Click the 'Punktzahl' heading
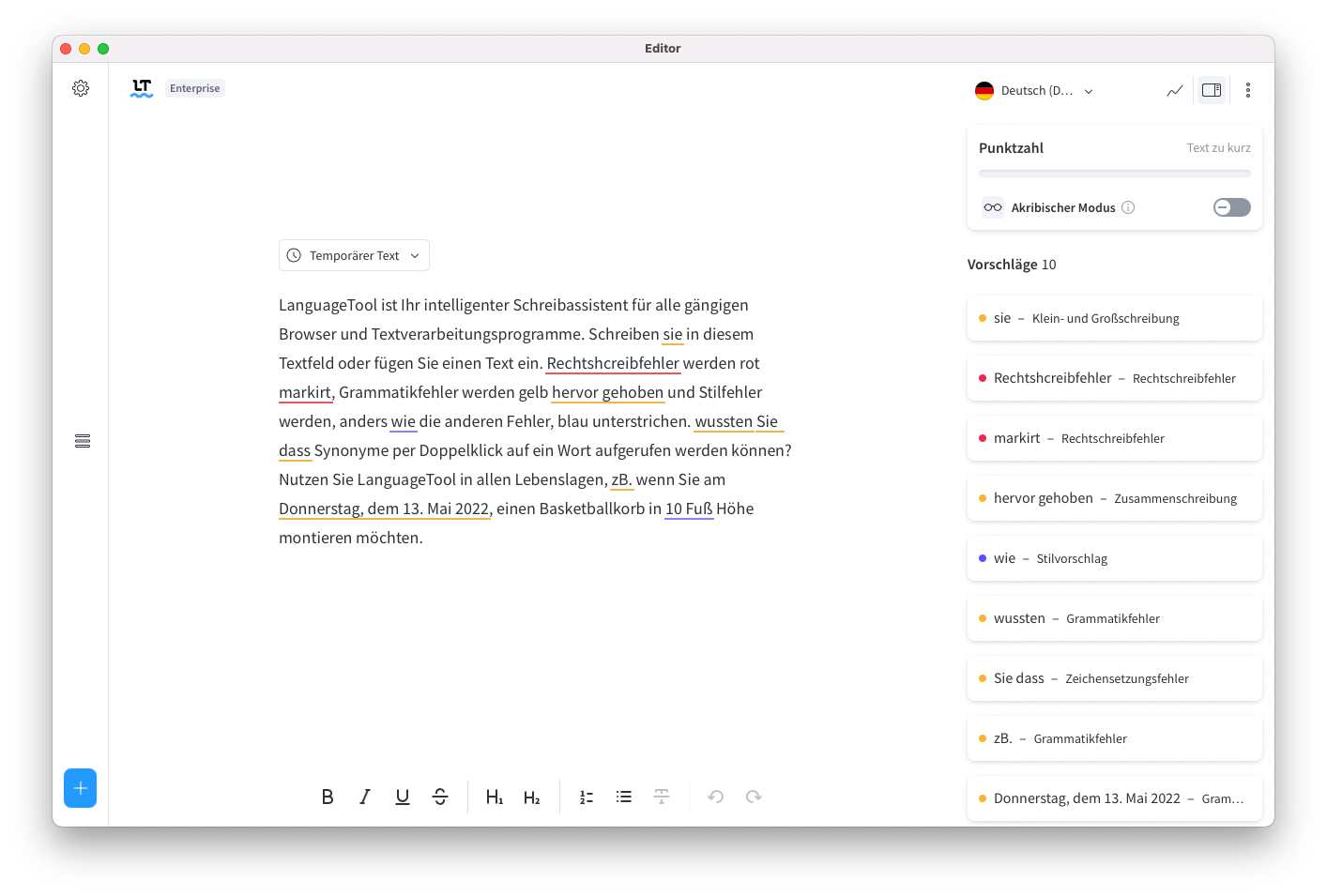The height and width of the screenshot is (896, 1327). [1011, 147]
